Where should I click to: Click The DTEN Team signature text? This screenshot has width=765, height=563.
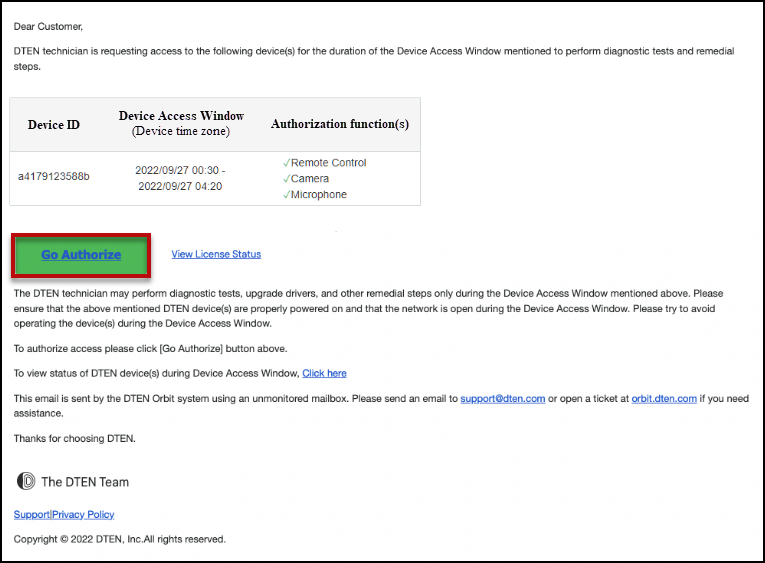[x=85, y=482]
